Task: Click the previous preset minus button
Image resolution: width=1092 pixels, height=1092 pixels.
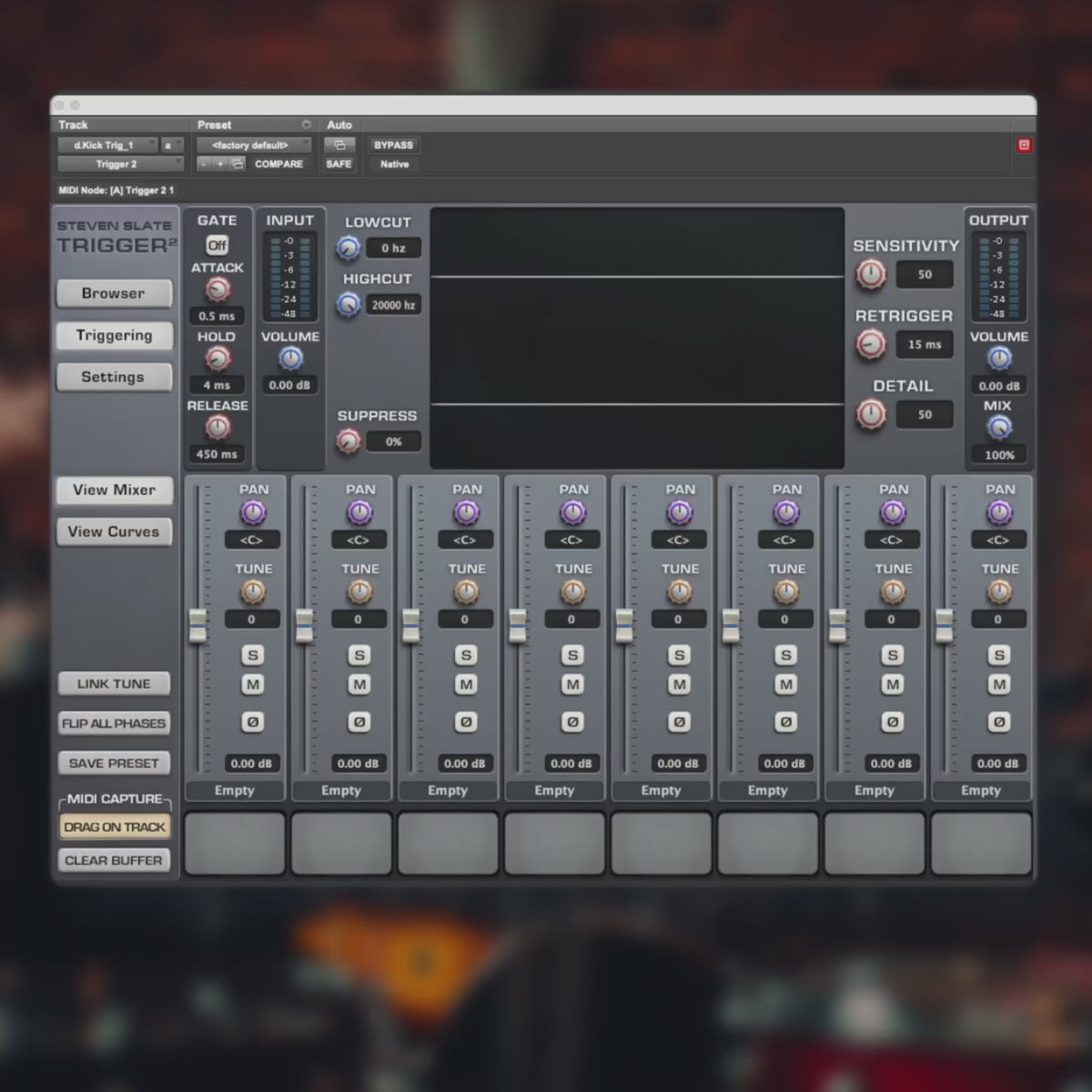Action: (x=205, y=165)
